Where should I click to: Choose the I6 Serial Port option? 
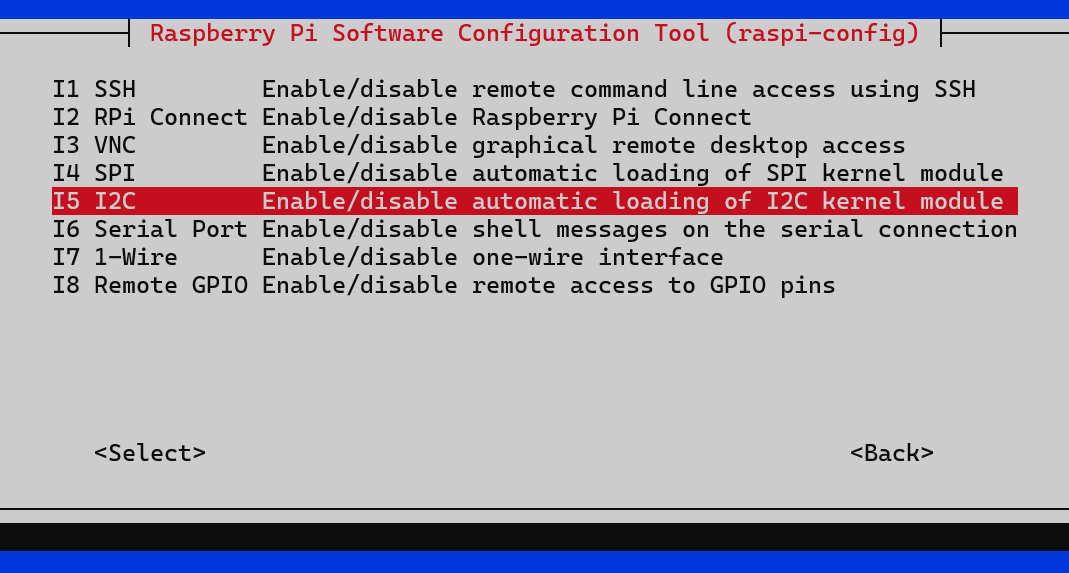pyautogui.click(x=535, y=229)
